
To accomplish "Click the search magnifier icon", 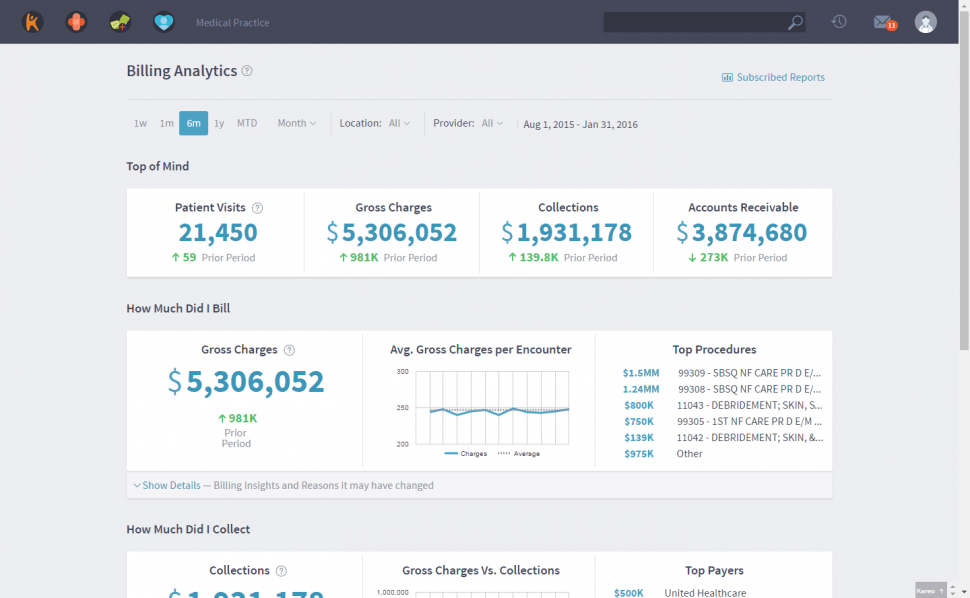I will (795, 22).
